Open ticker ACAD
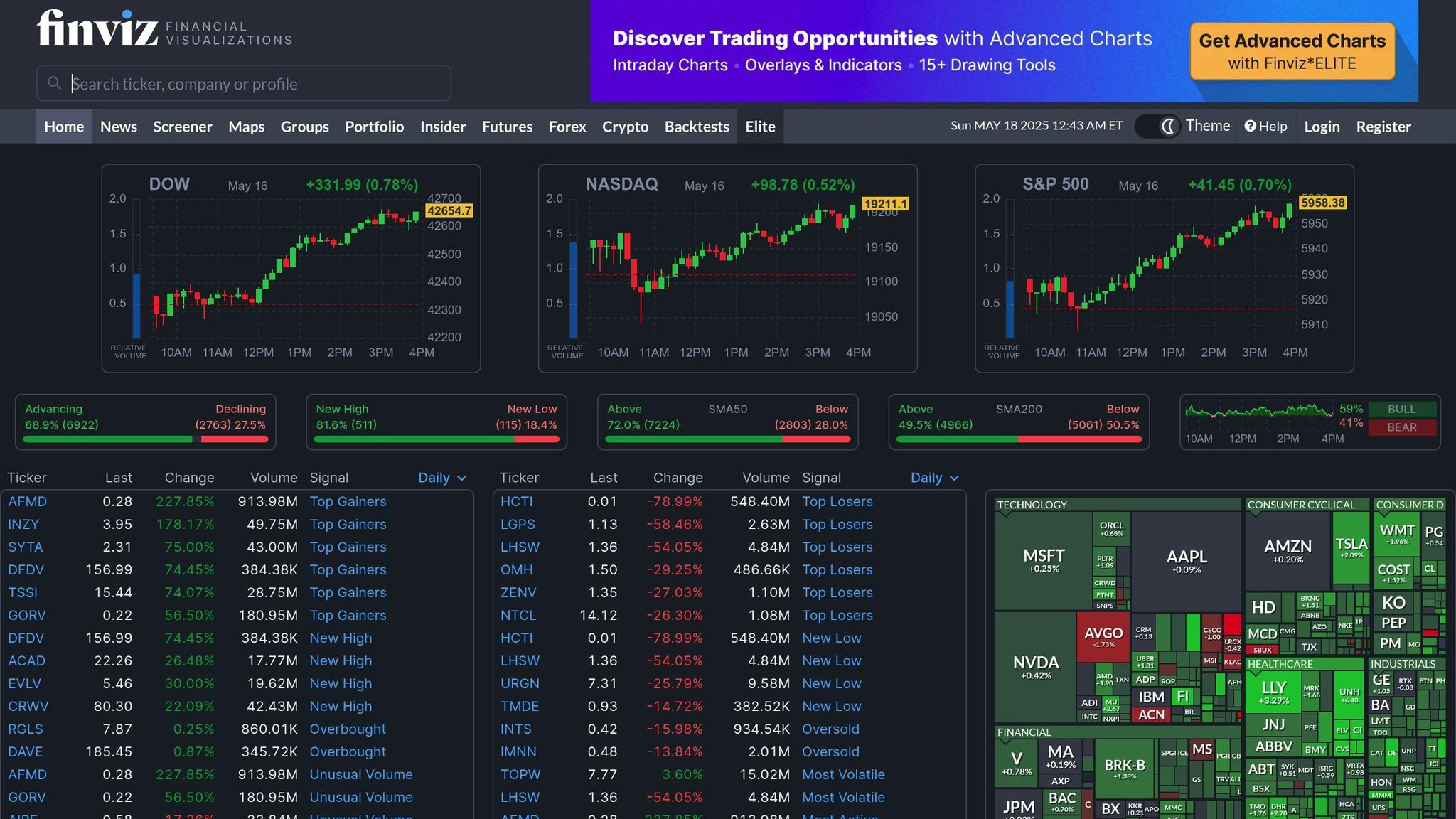Viewport: 1456px width, 819px height. click(x=27, y=660)
